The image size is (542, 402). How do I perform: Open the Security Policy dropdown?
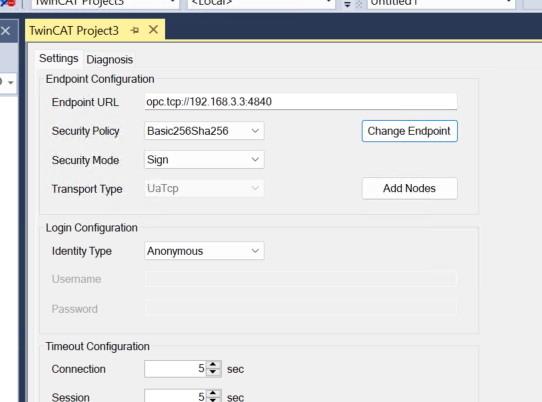coord(204,131)
